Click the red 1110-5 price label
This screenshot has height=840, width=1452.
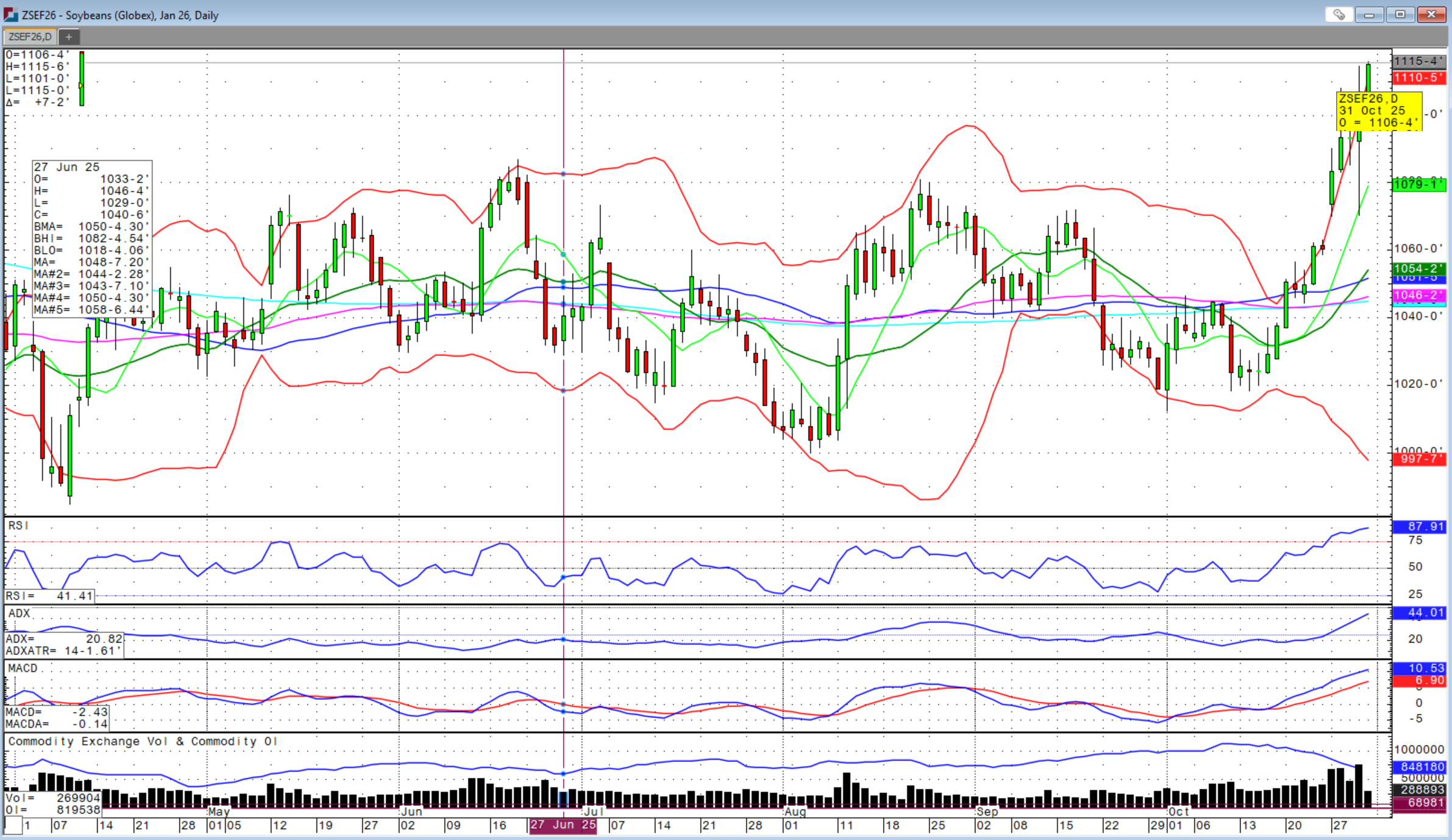(x=1418, y=77)
